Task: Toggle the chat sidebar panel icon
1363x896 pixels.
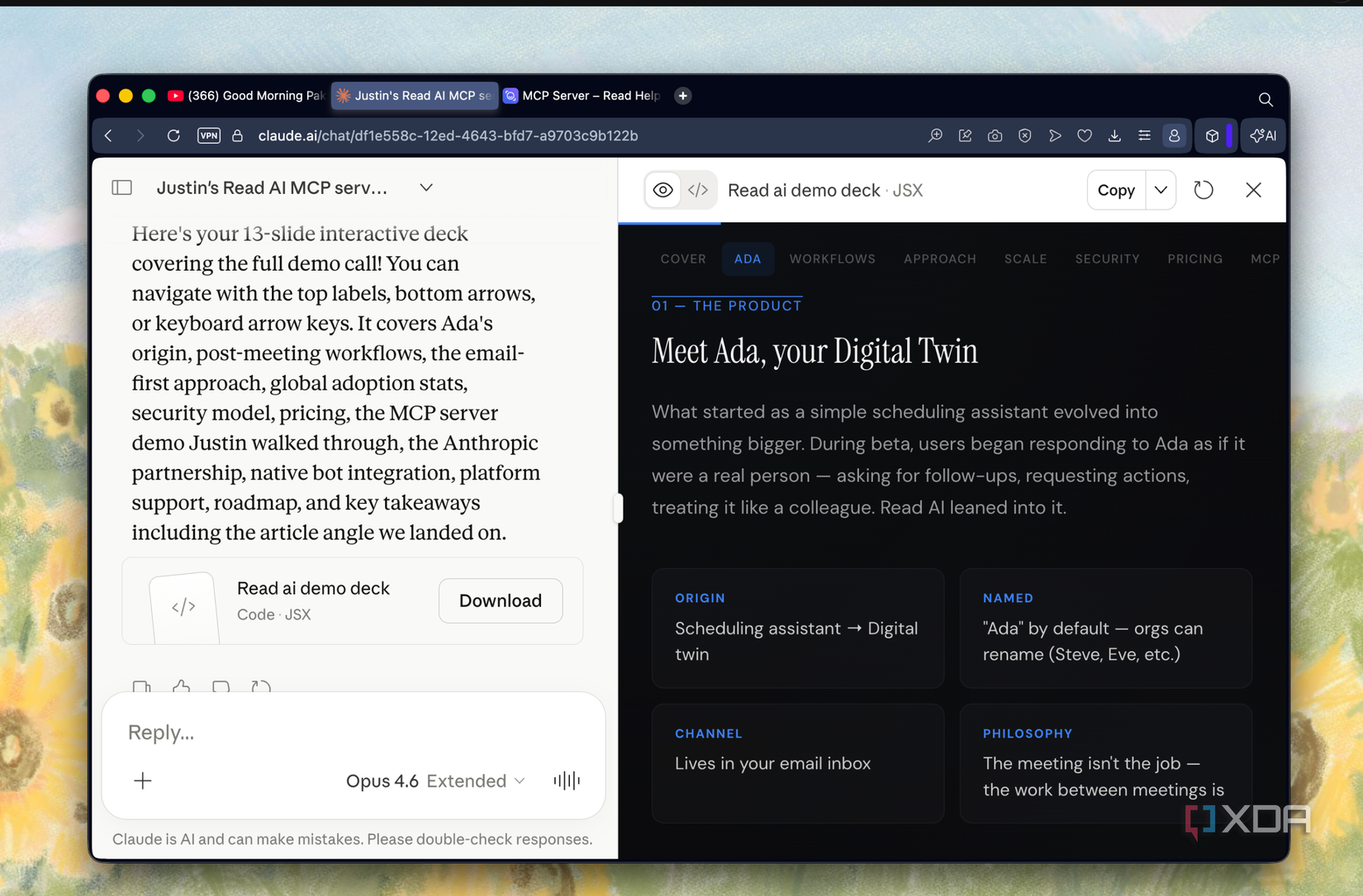Action: pos(121,187)
